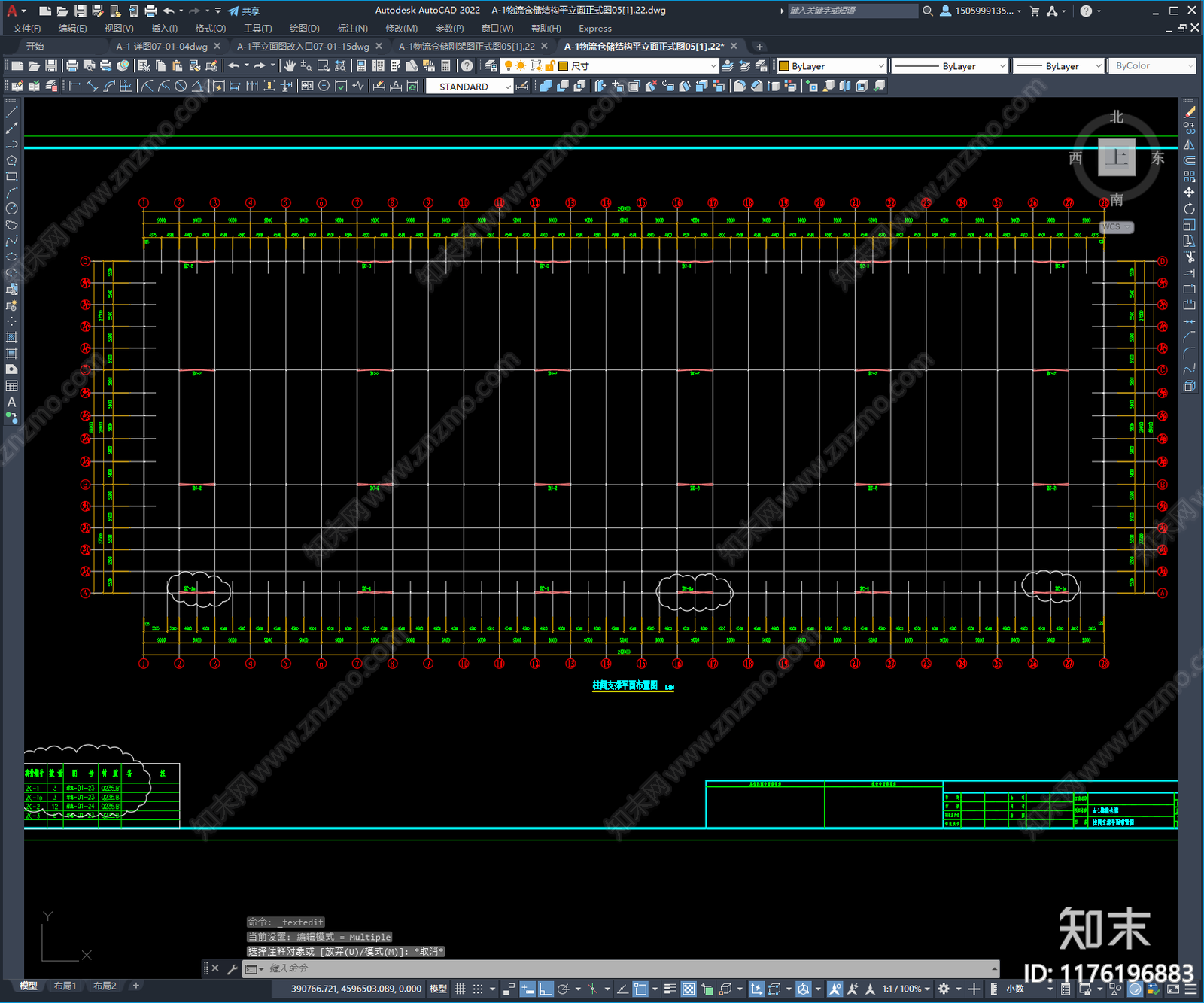The height and width of the screenshot is (1003, 1204).
Task: Select the Diameter dimension tool
Action: pyautogui.click(x=181, y=86)
